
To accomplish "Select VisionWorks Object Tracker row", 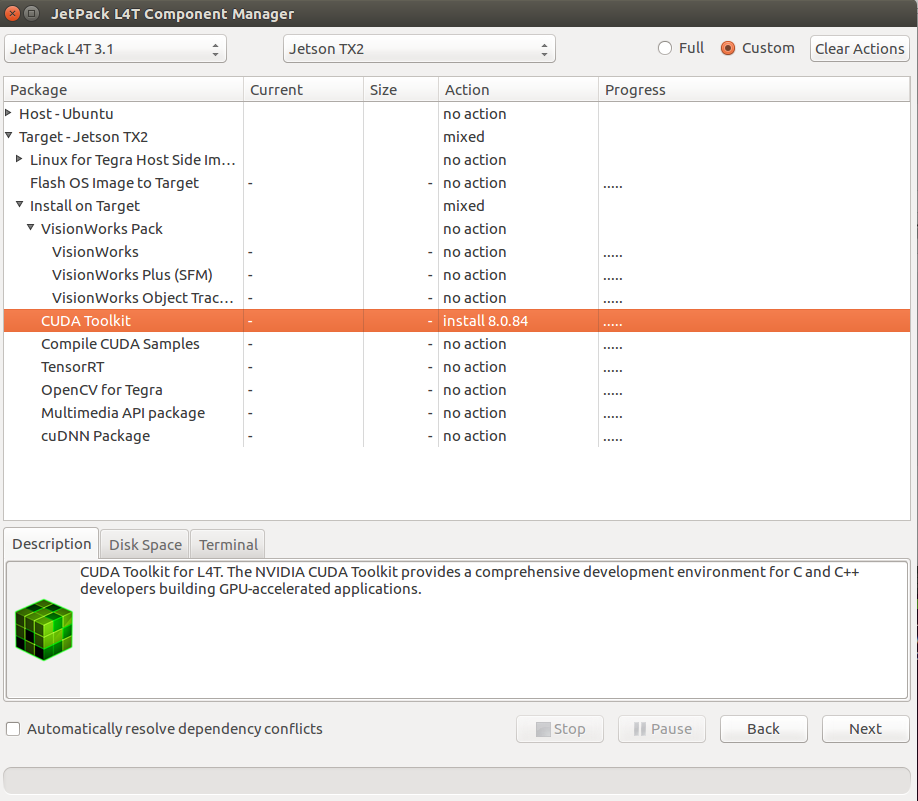I will [457, 298].
